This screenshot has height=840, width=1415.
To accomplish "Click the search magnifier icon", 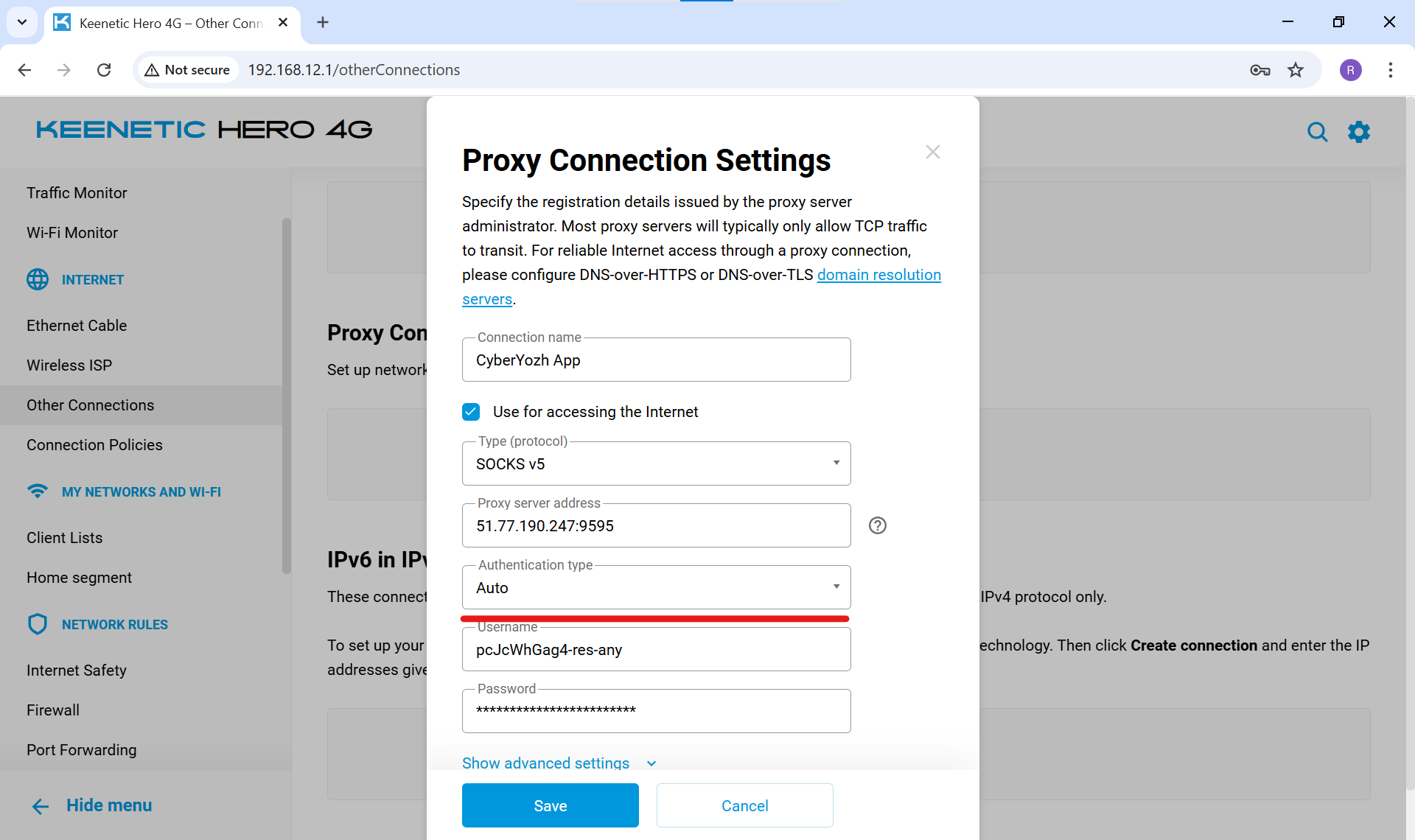I will pyautogui.click(x=1317, y=132).
